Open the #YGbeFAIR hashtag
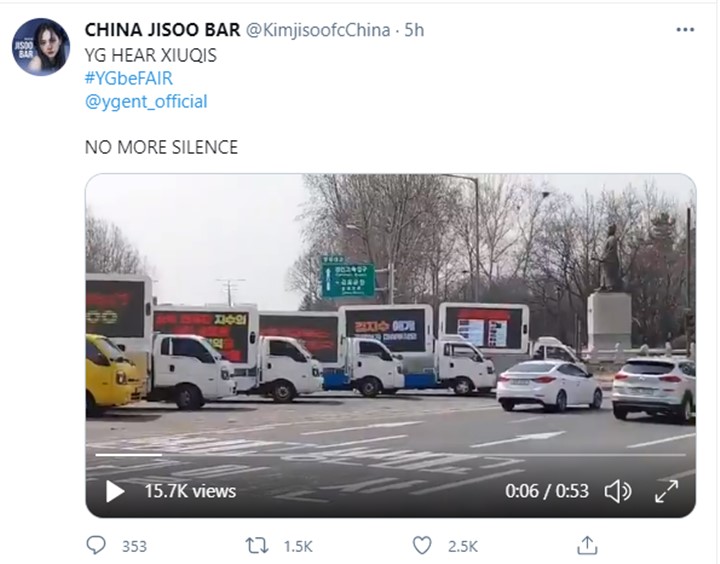The height and width of the screenshot is (564, 720). point(129,79)
